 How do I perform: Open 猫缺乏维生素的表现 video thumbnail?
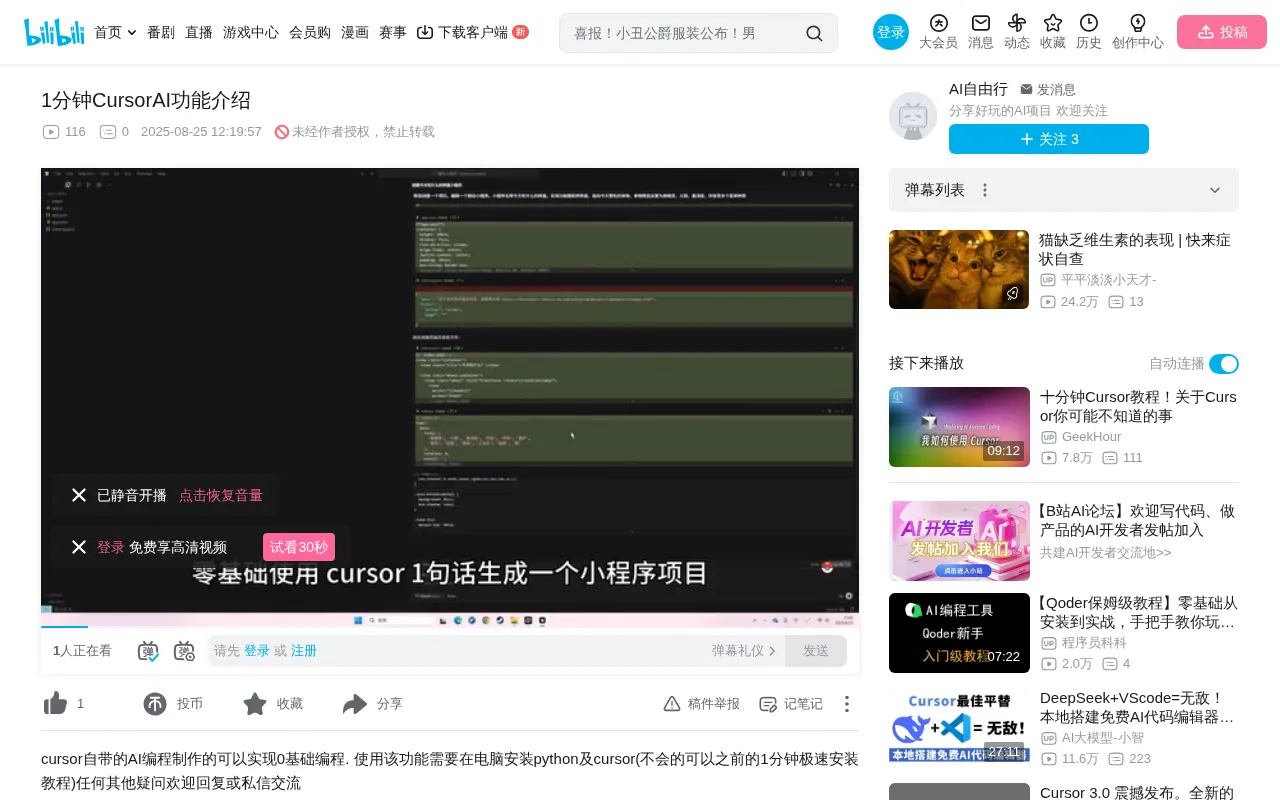pos(959,269)
